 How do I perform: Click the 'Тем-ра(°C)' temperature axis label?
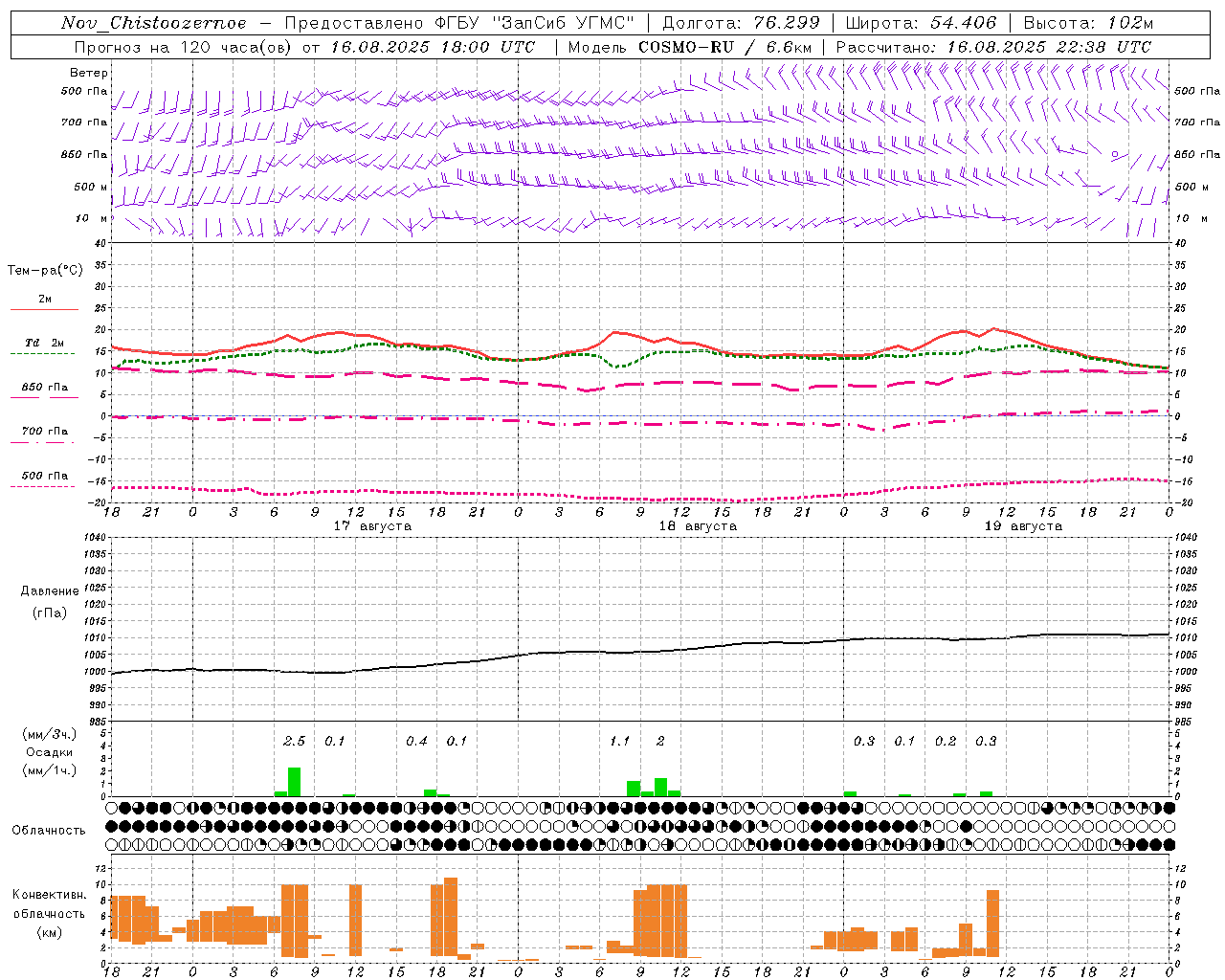[x=45, y=271]
